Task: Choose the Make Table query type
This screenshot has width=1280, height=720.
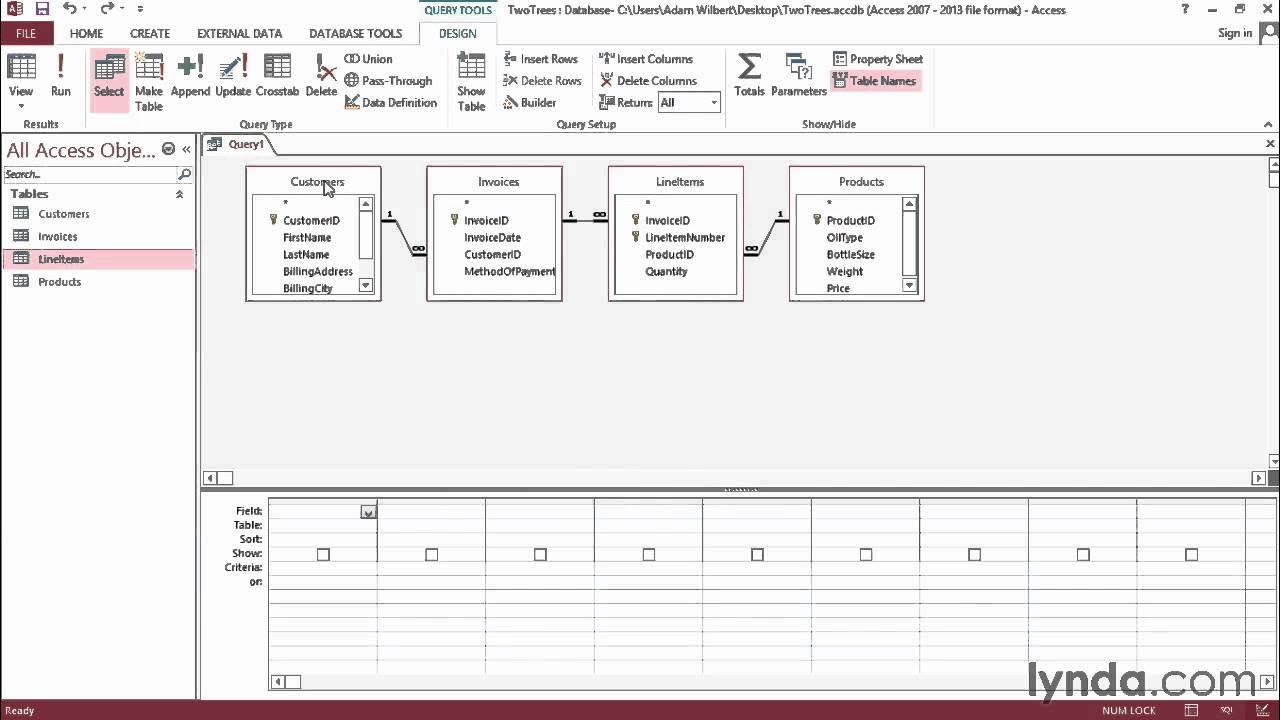Action: pyautogui.click(x=149, y=82)
